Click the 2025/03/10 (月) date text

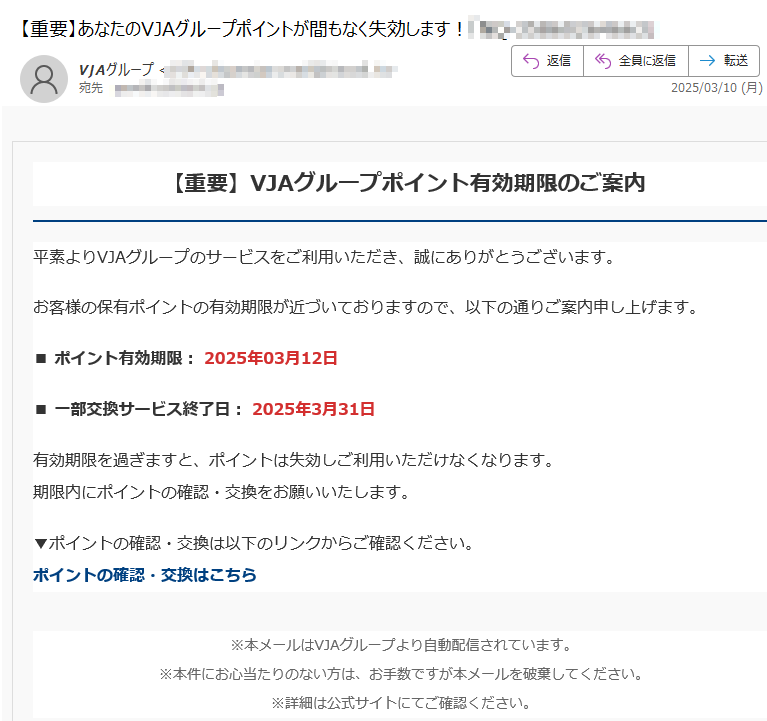(717, 88)
